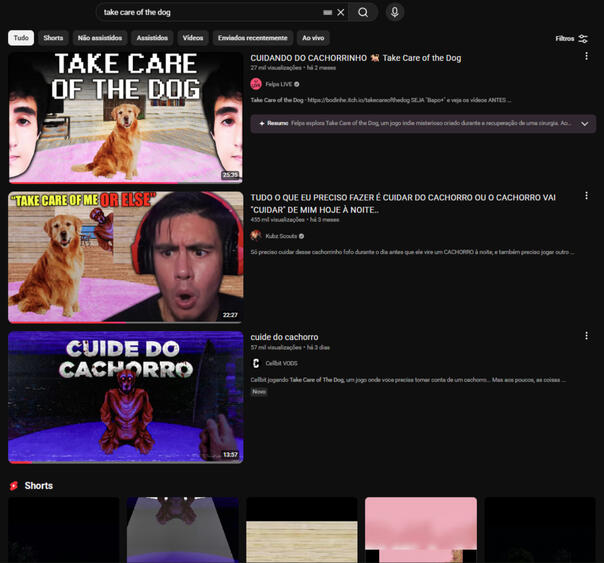Click the search magnifier button

[362, 12]
